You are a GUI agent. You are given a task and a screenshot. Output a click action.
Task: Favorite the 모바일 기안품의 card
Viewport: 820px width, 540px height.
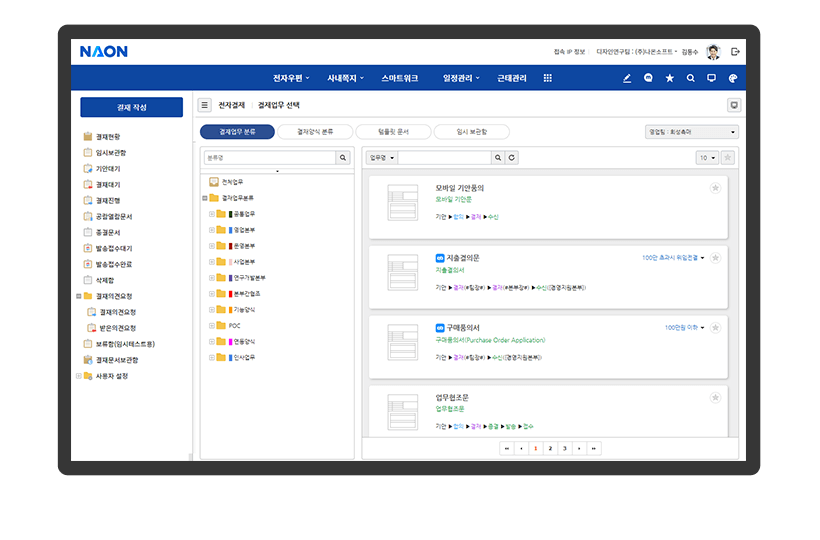[x=715, y=188]
